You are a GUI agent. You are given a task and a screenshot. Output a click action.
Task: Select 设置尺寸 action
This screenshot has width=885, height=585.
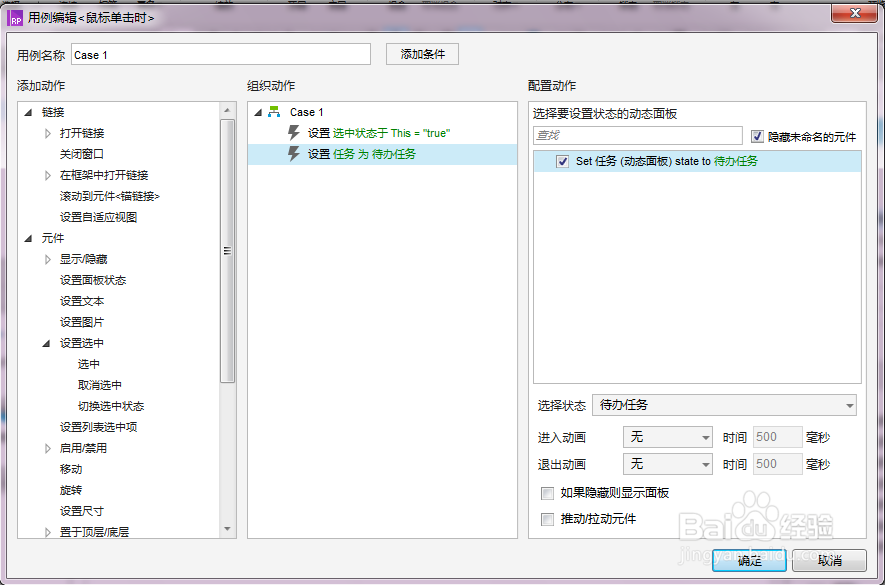[82, 511]
